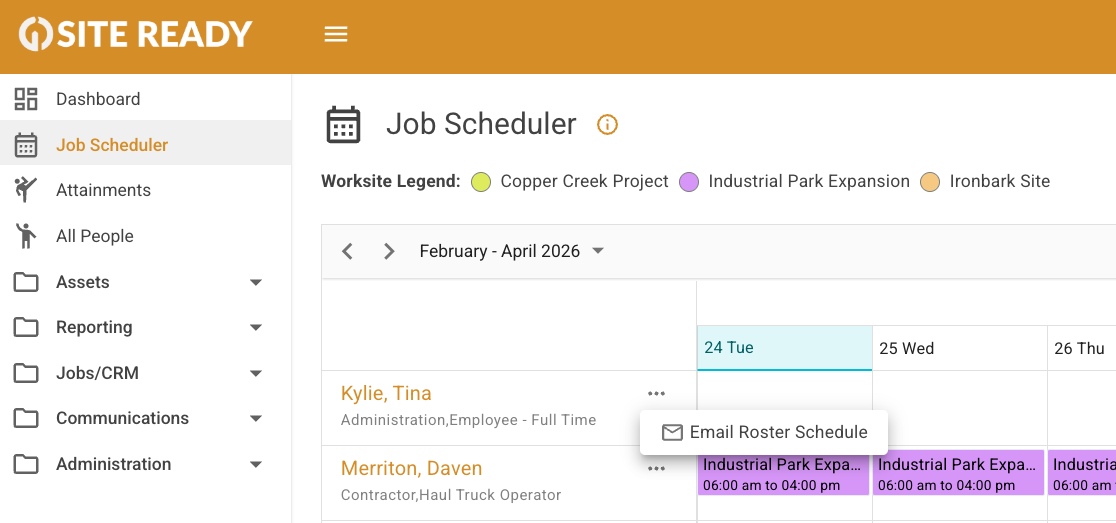Click the Job Scheduler calendar sidebar icon
1116x523 pixels.
click(26, 145)
